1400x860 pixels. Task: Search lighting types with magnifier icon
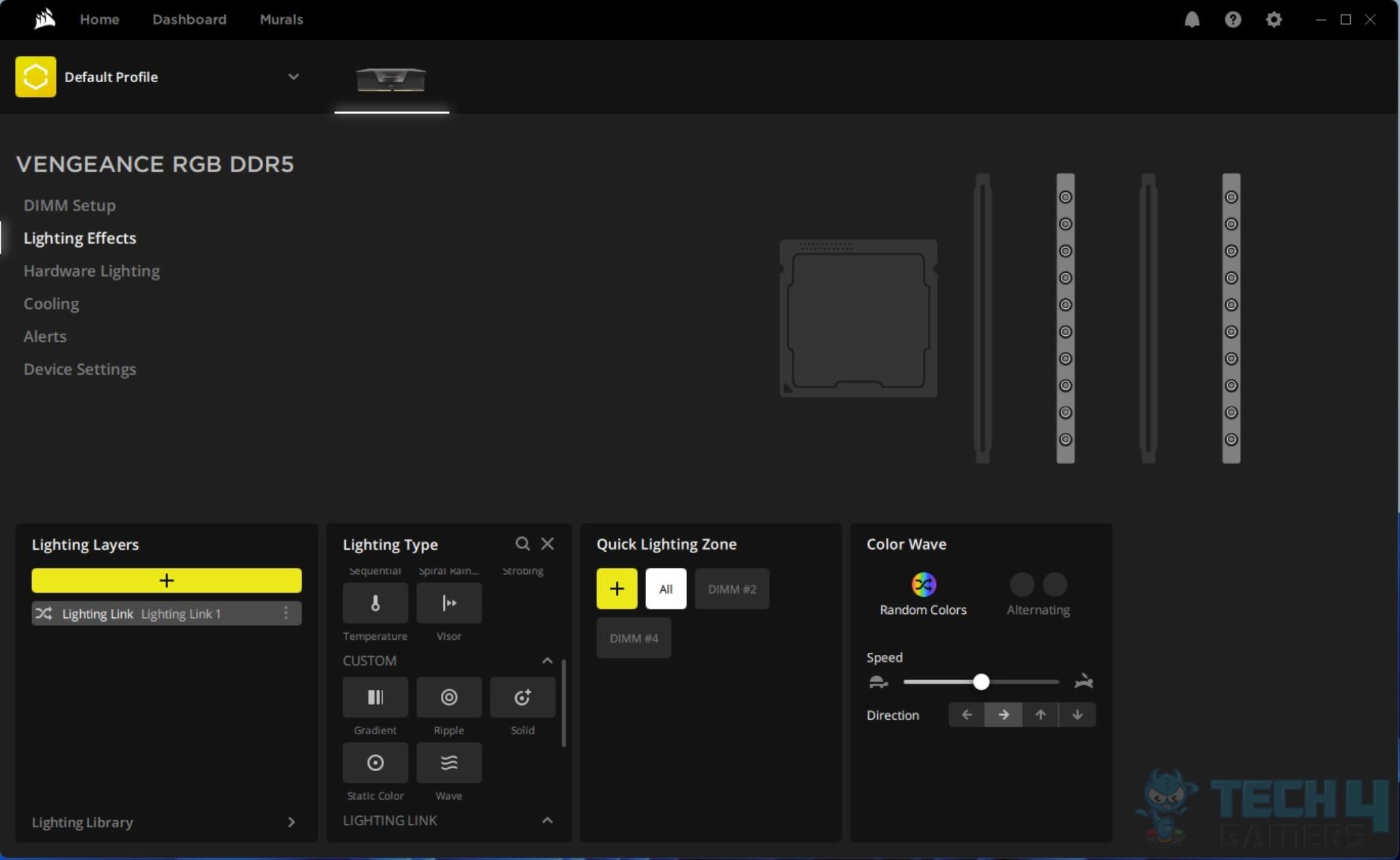point(522,543)
